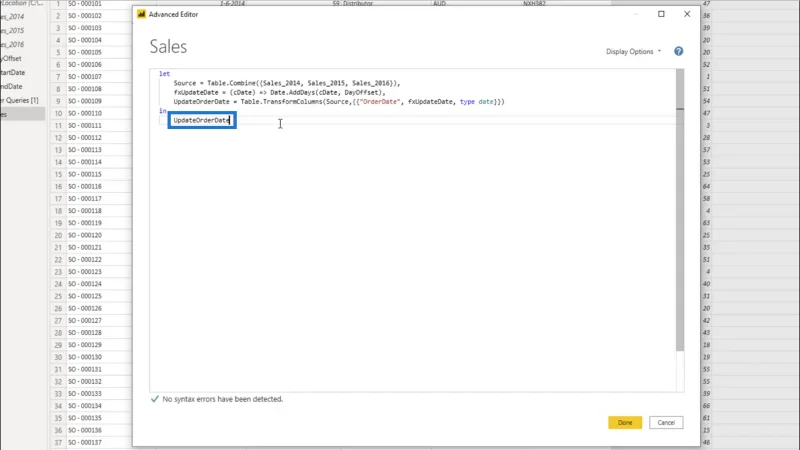Expand the Other Queries [1] group
Viewport: 800px width, 450px height.
[19, 101]
